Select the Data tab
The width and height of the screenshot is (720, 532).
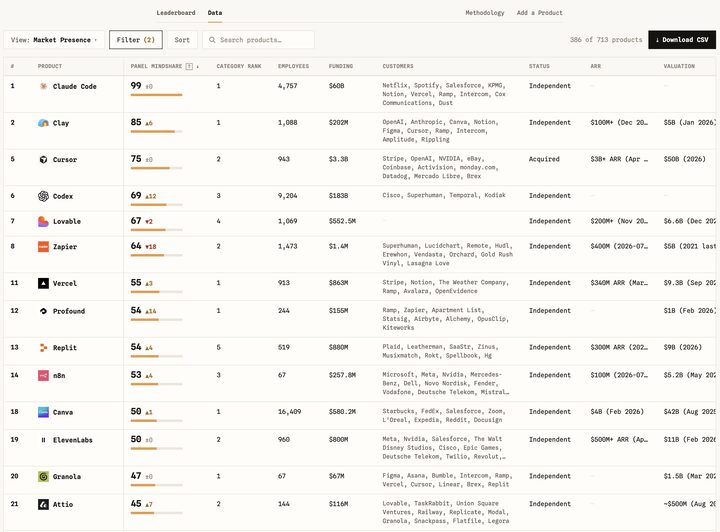click(214, 13)
